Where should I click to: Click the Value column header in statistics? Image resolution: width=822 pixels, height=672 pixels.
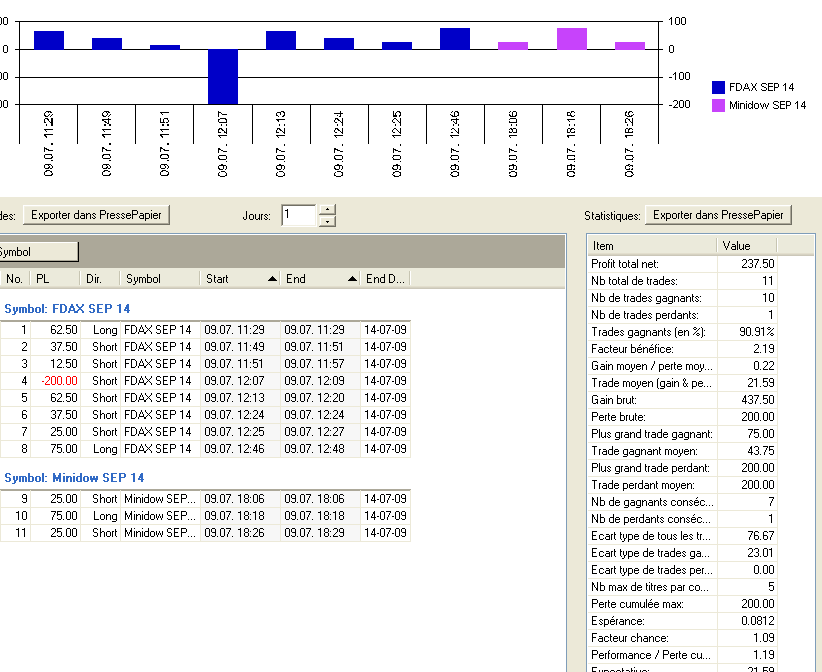[746, 245]
